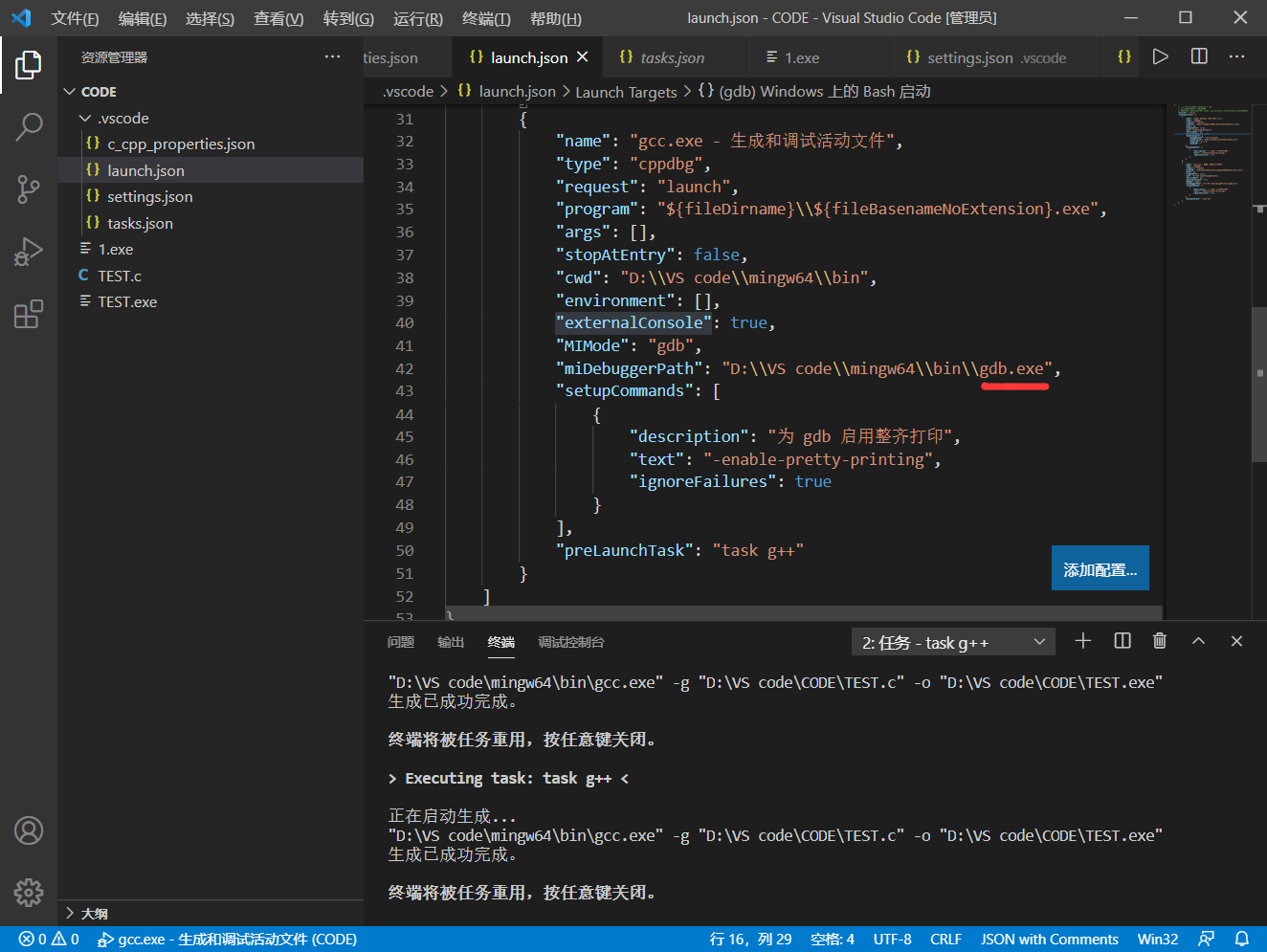Screen dimensions: 1267x952
Task: Click the errors and warnings status indicator
Action: [x=49, y=940]
